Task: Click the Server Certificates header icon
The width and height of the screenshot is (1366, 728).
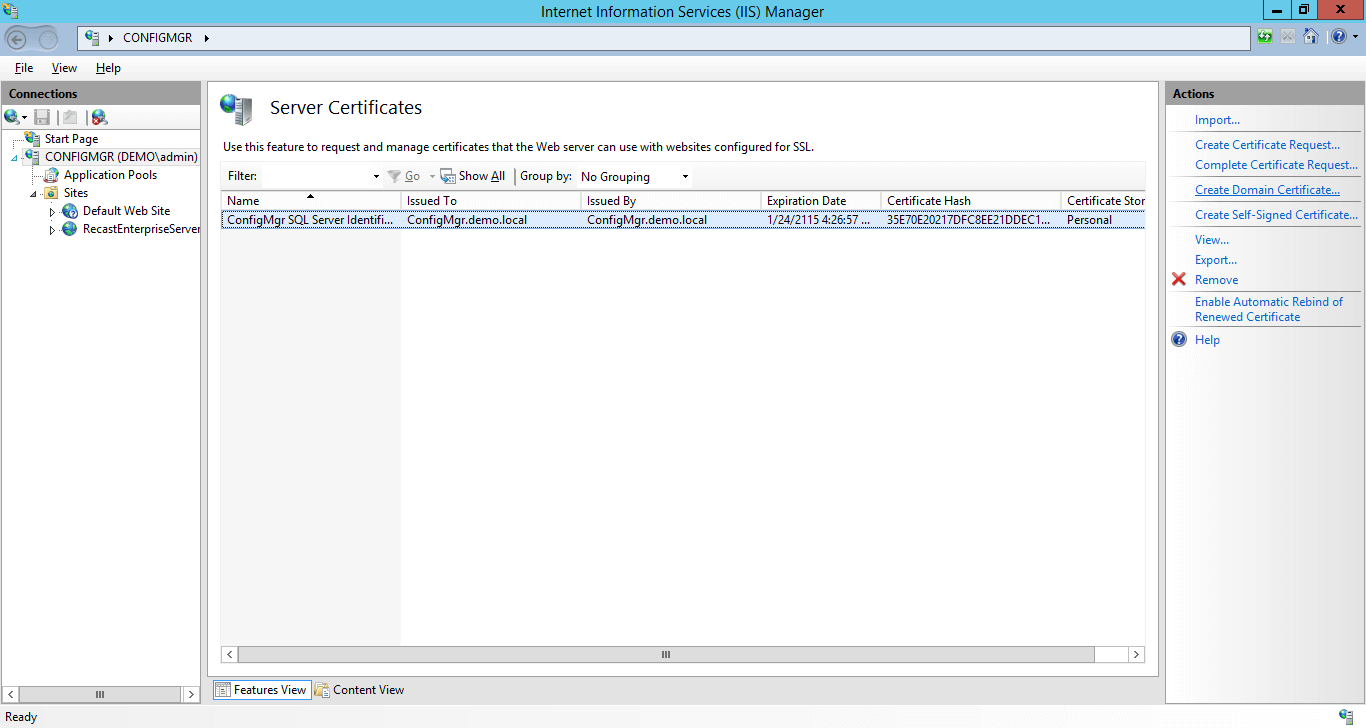Action: 237,109
